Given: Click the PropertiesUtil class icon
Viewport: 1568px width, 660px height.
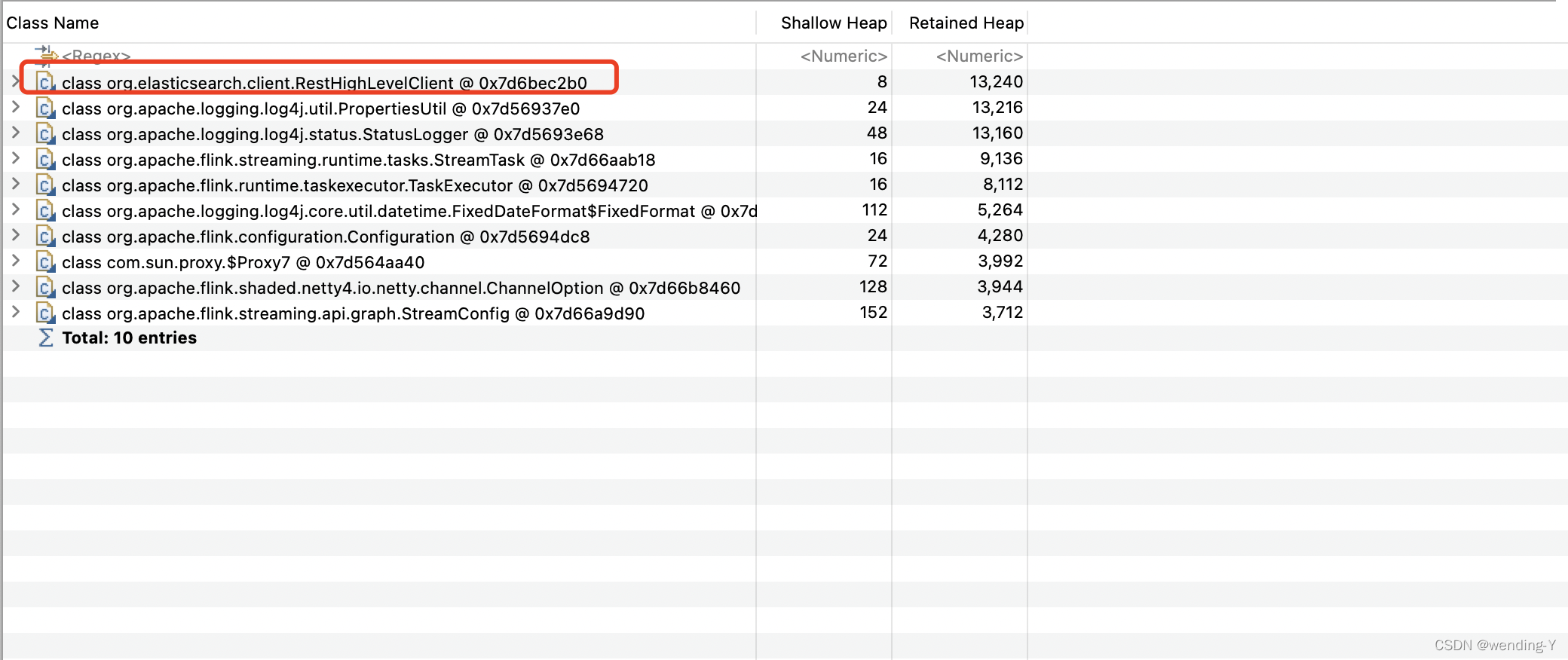Looking at the screenshot, I should coord(46,108).
